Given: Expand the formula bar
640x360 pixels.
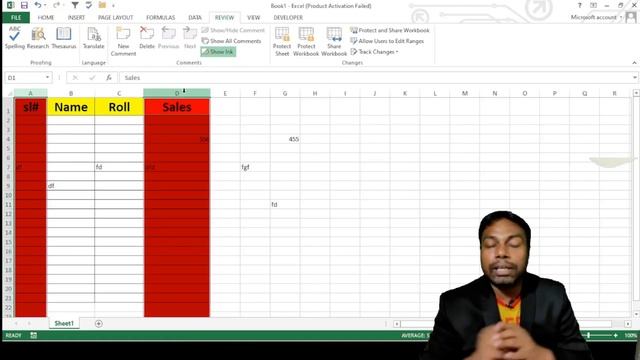Looking at the screenshot, I should [x=635, y=78].
